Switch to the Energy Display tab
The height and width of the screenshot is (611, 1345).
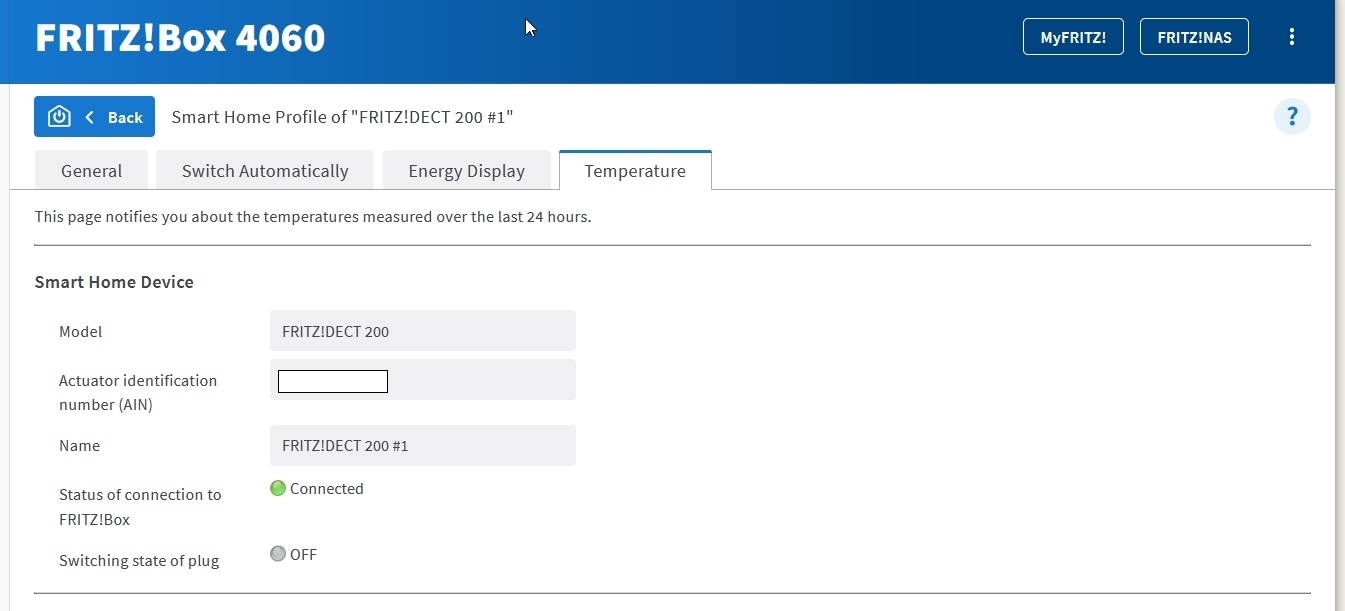(x=466, y=171)
